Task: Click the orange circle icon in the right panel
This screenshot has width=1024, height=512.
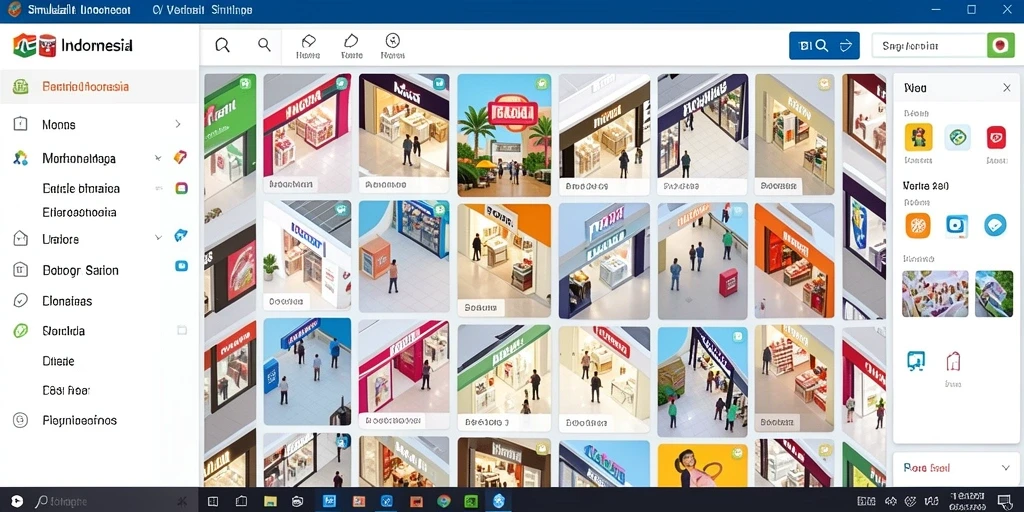Action: 918,225
